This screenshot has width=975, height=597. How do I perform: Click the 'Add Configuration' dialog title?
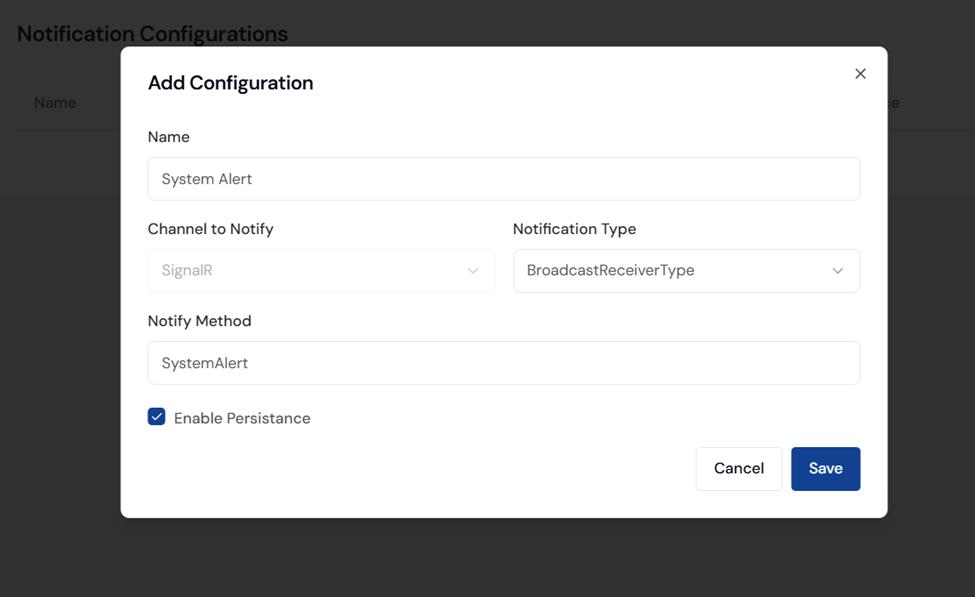point(231,83)
